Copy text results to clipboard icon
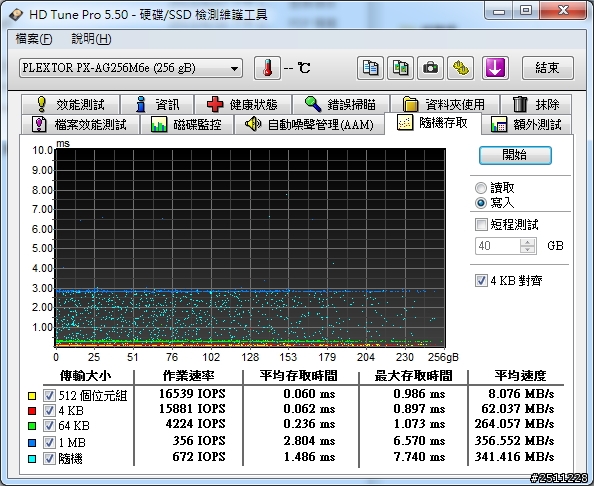The height and width of the screenshot is (486, 594). point(370,68)
